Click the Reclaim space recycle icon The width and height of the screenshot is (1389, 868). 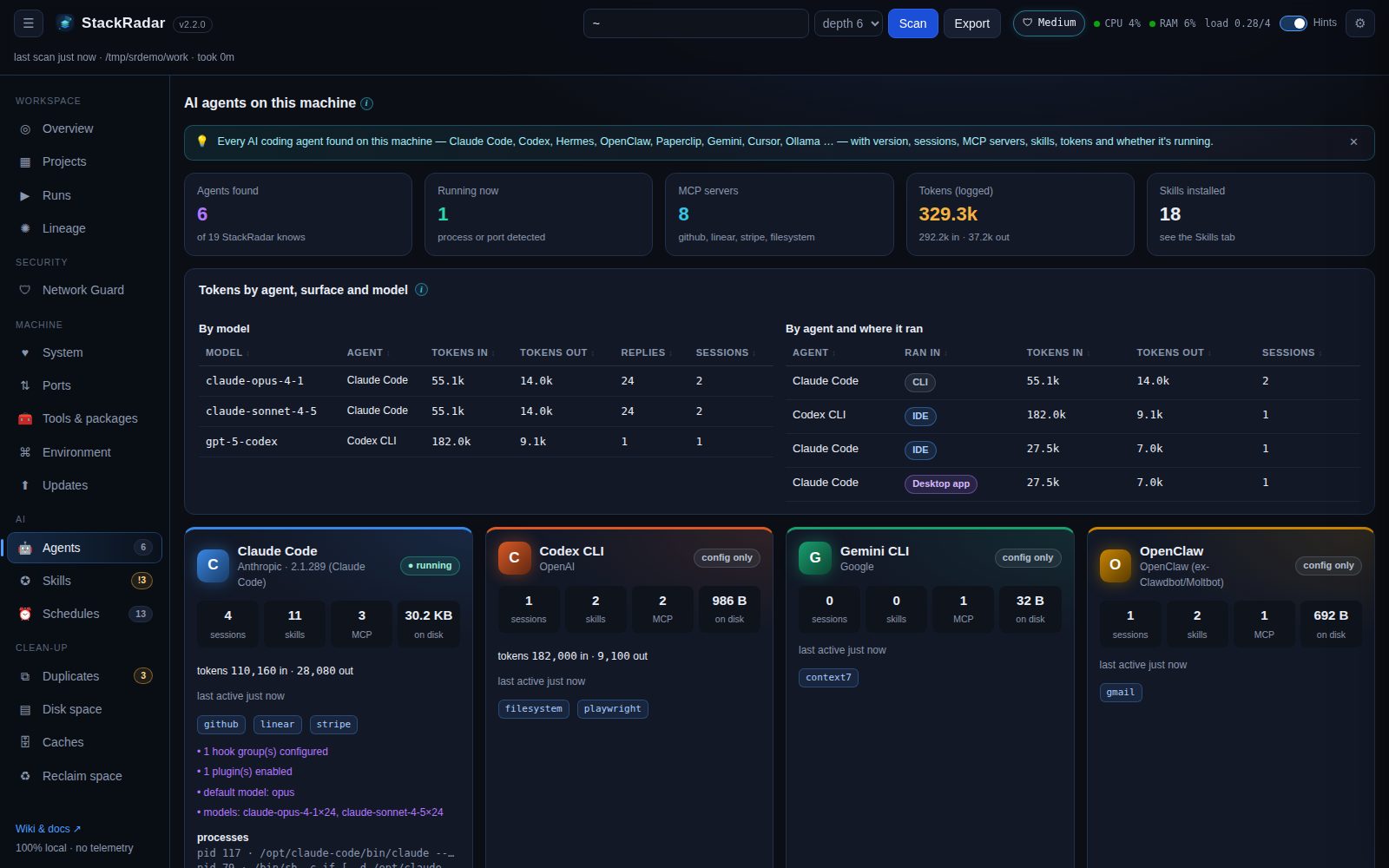point(25,776)
